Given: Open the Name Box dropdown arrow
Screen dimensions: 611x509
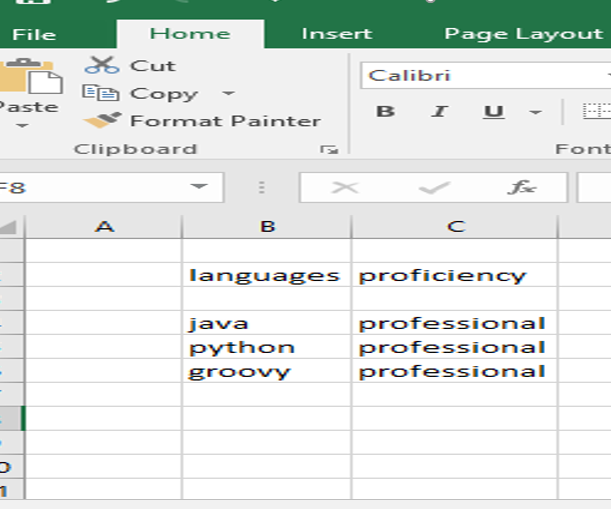Looking at the screenshot, I should click(x=199, y=186).
